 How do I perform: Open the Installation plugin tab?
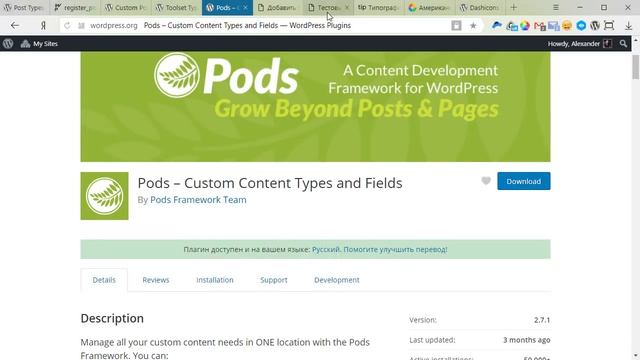215,280
